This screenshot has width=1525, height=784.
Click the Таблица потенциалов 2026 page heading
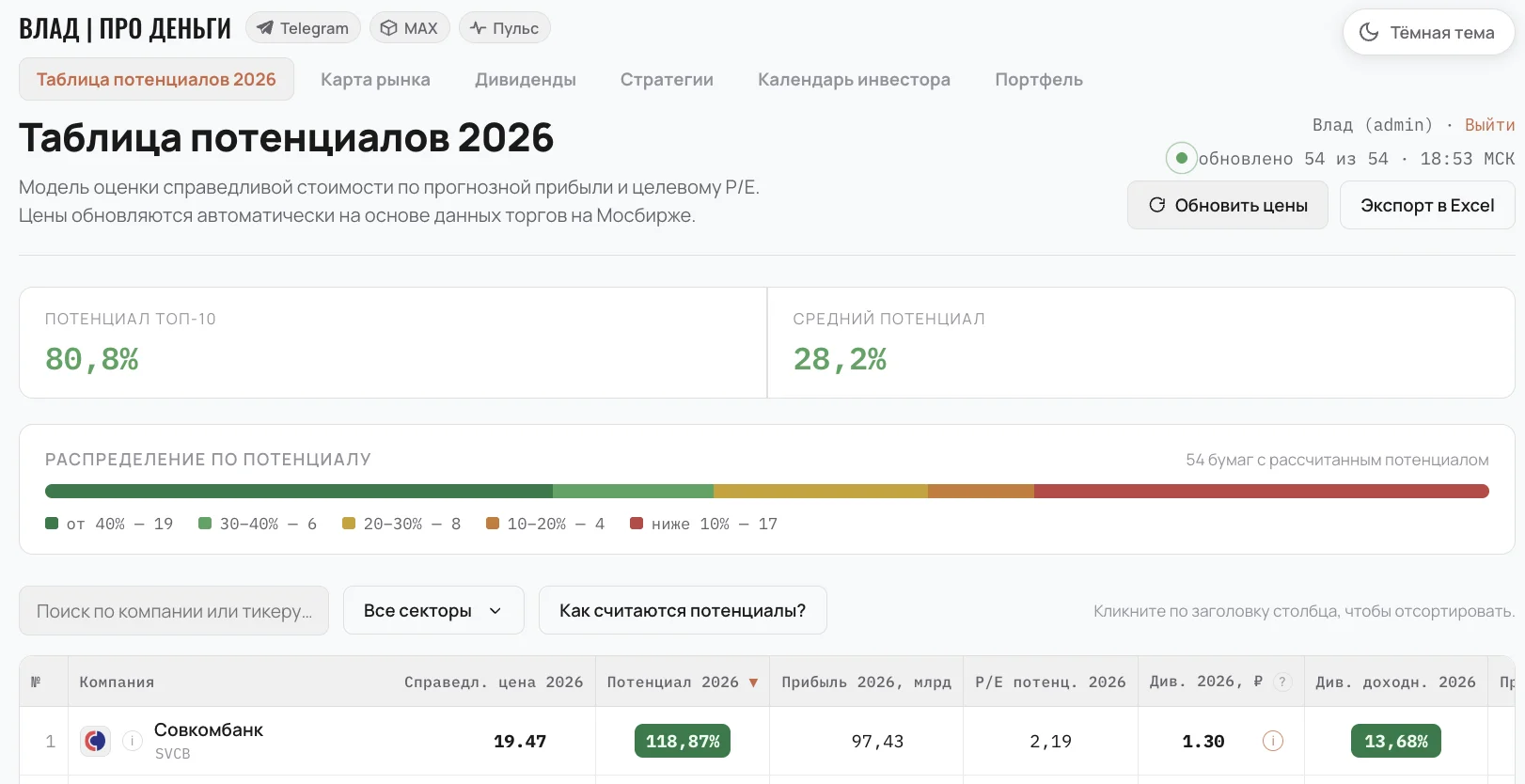[287, 137]
